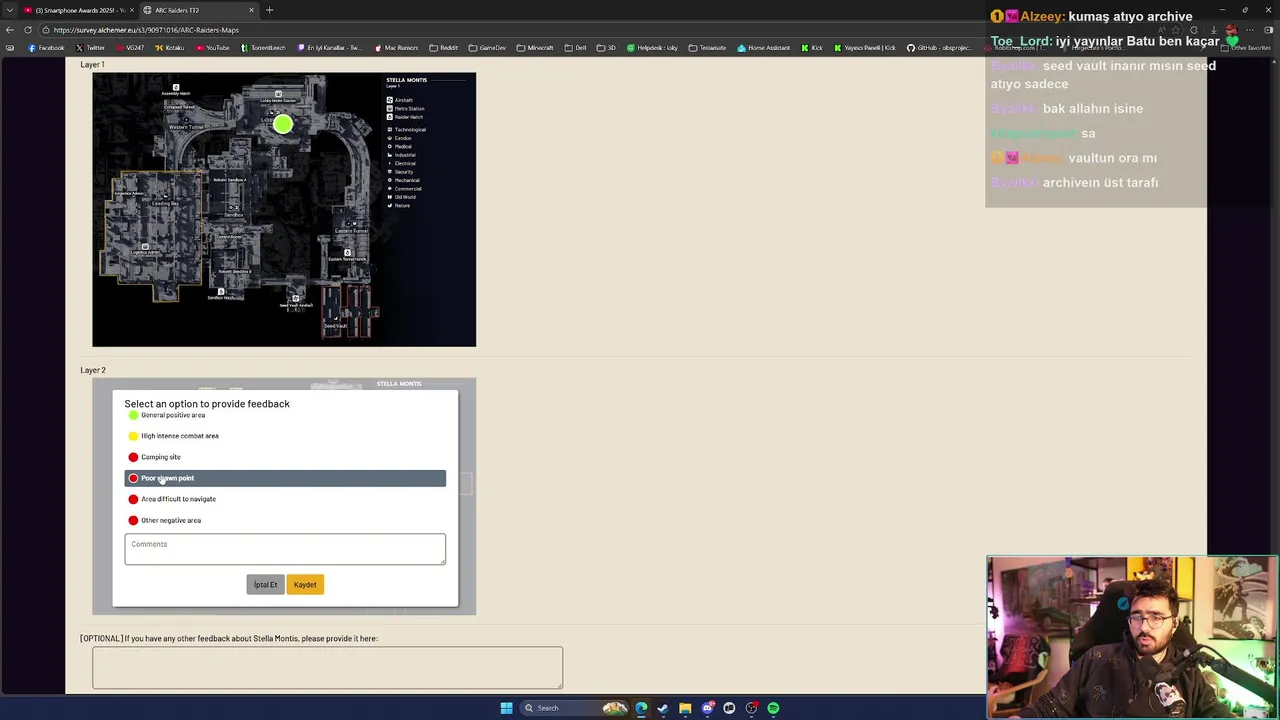Open the Twitter bookmark
The width and height of the screenshot is (1280, 720).
tap(91, 48)
